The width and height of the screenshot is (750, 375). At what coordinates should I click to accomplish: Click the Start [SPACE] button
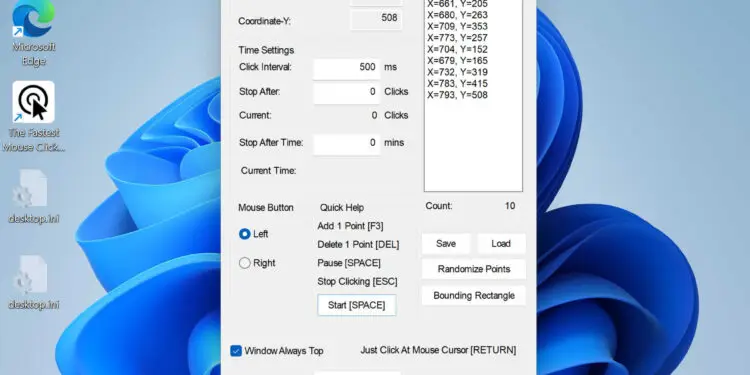[357, 305]
